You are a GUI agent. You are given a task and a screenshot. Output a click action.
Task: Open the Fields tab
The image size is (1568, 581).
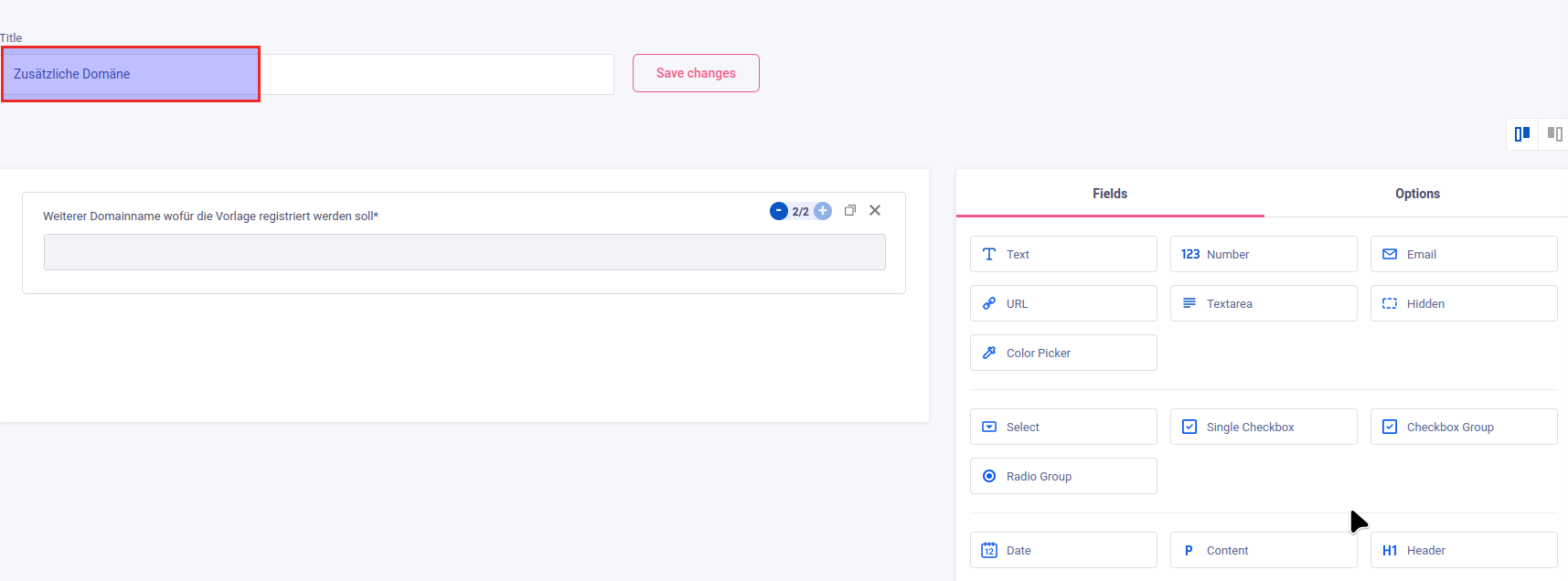[1109, 194]
